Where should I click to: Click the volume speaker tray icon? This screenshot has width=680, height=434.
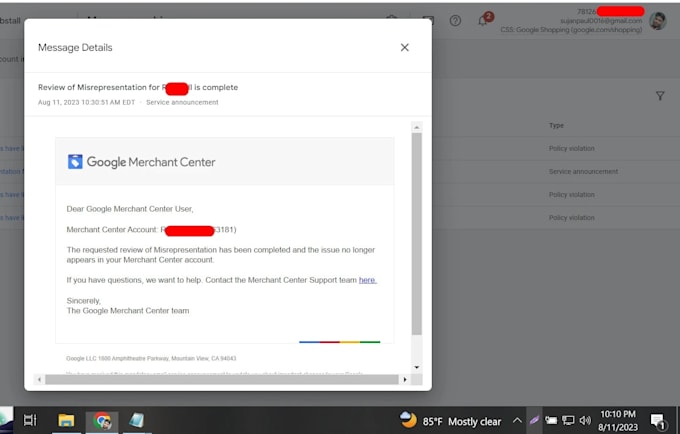585,420
